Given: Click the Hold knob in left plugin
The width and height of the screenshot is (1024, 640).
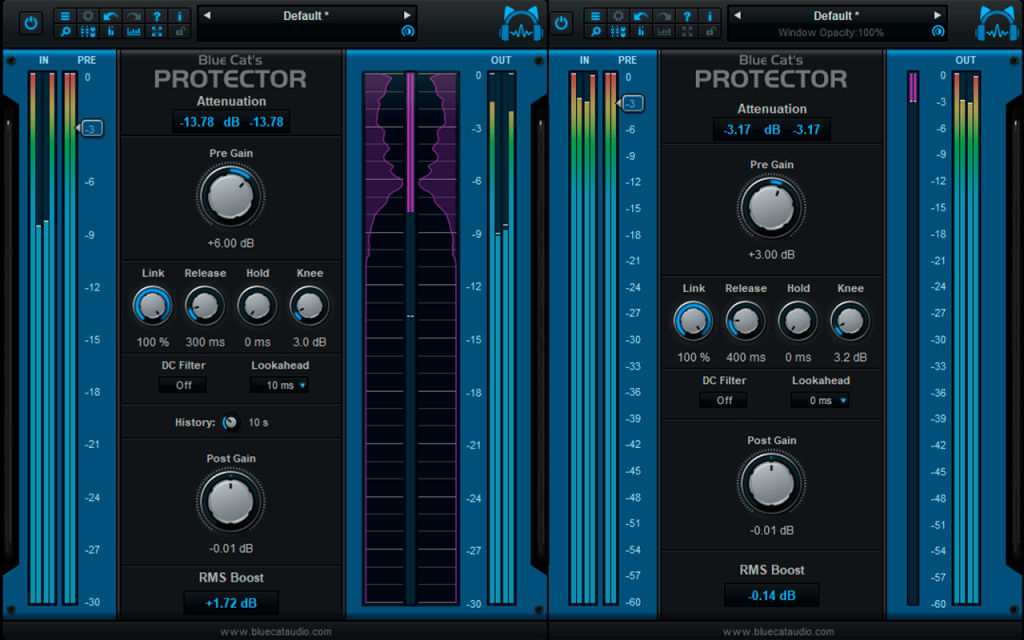Looking at the screenshot, I should (257, 306).
